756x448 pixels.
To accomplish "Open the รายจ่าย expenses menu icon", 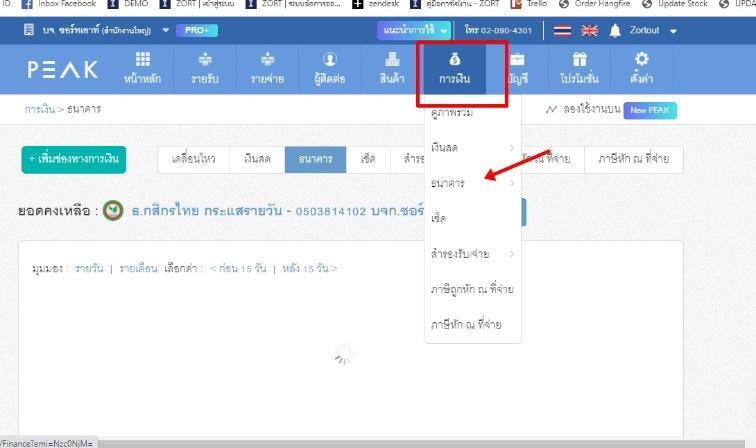I will coord(268,59).
